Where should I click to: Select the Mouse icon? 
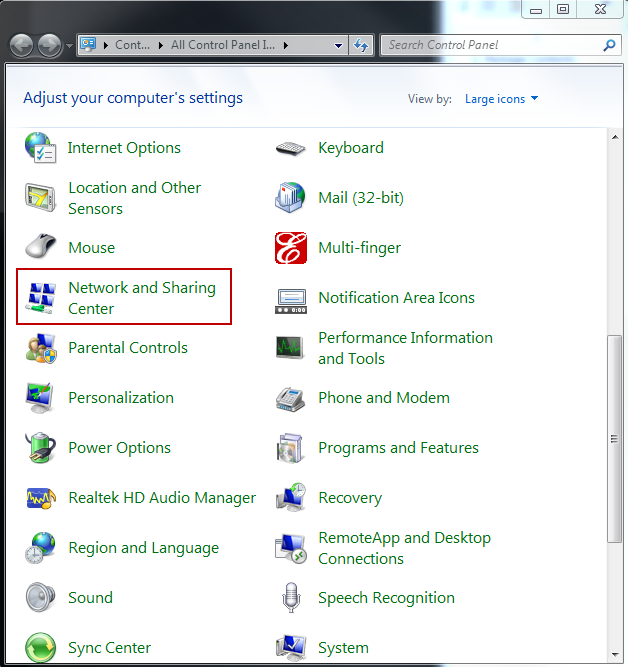coord(40,246)
